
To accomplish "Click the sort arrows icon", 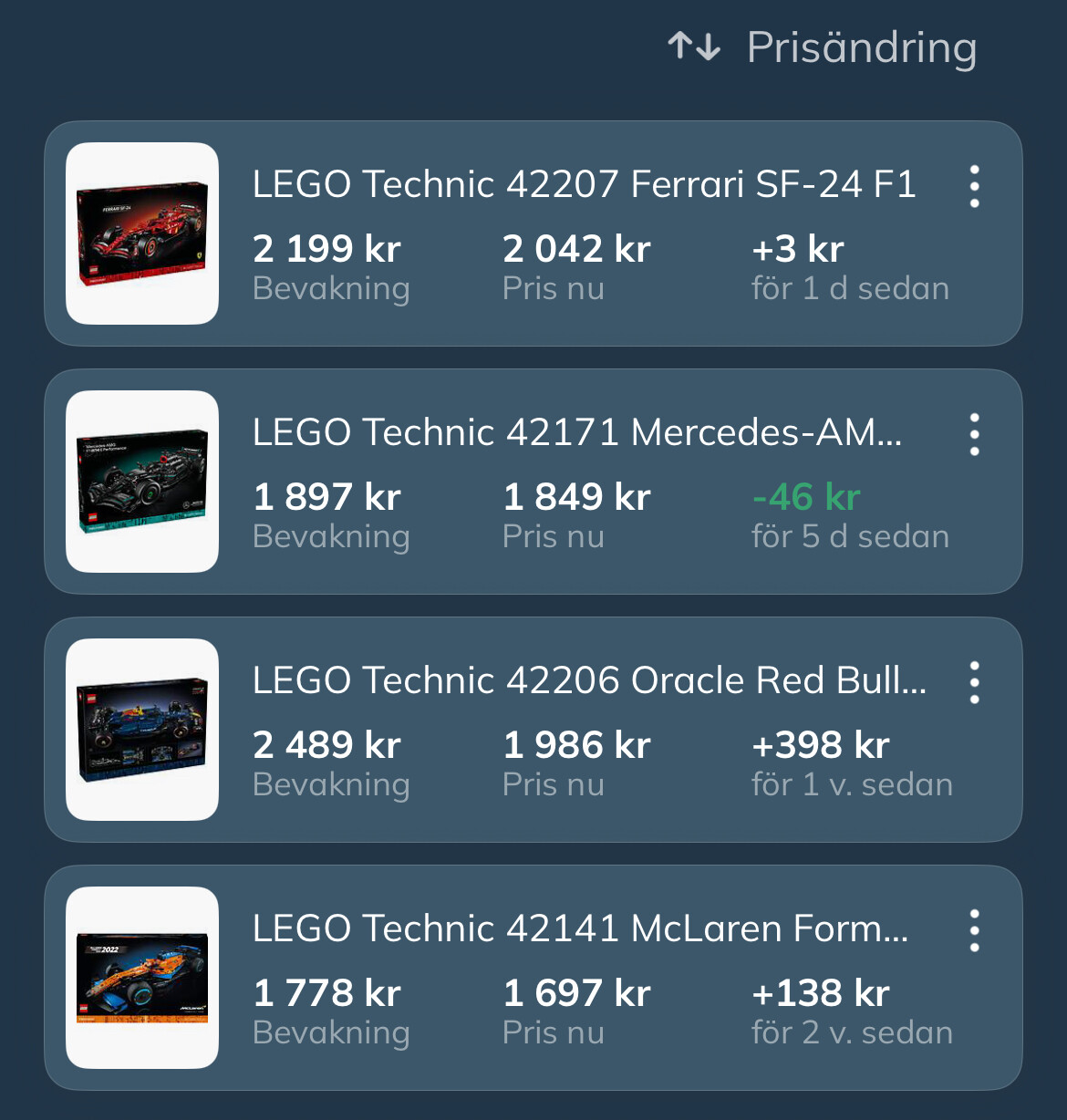I will 694,47.
